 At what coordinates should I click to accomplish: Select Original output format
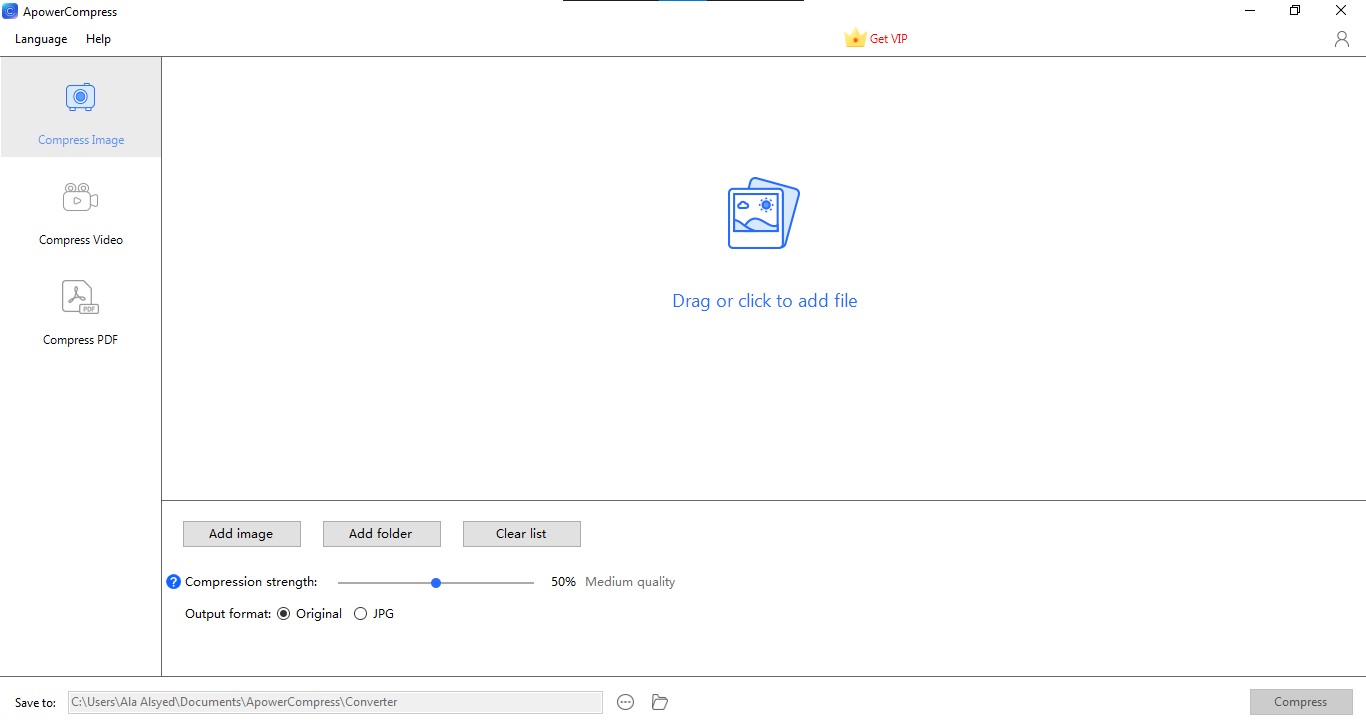pos(310,614)
